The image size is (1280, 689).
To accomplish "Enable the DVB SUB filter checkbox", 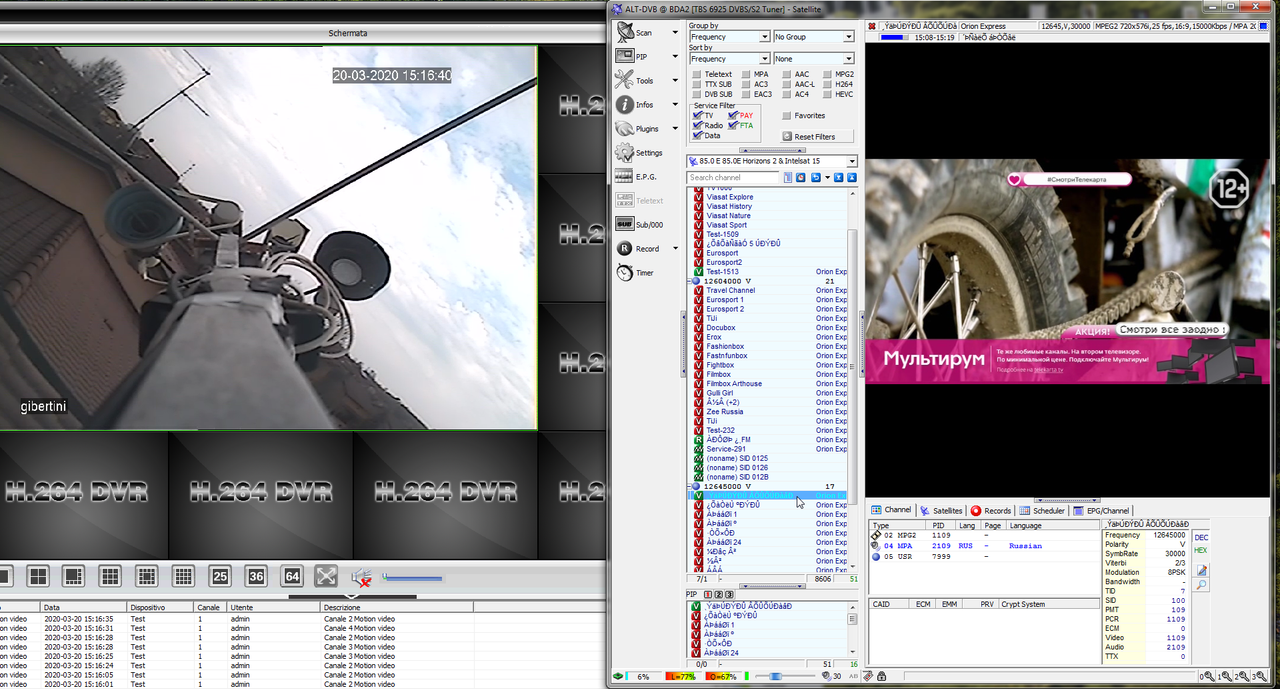I will [697, 94].
